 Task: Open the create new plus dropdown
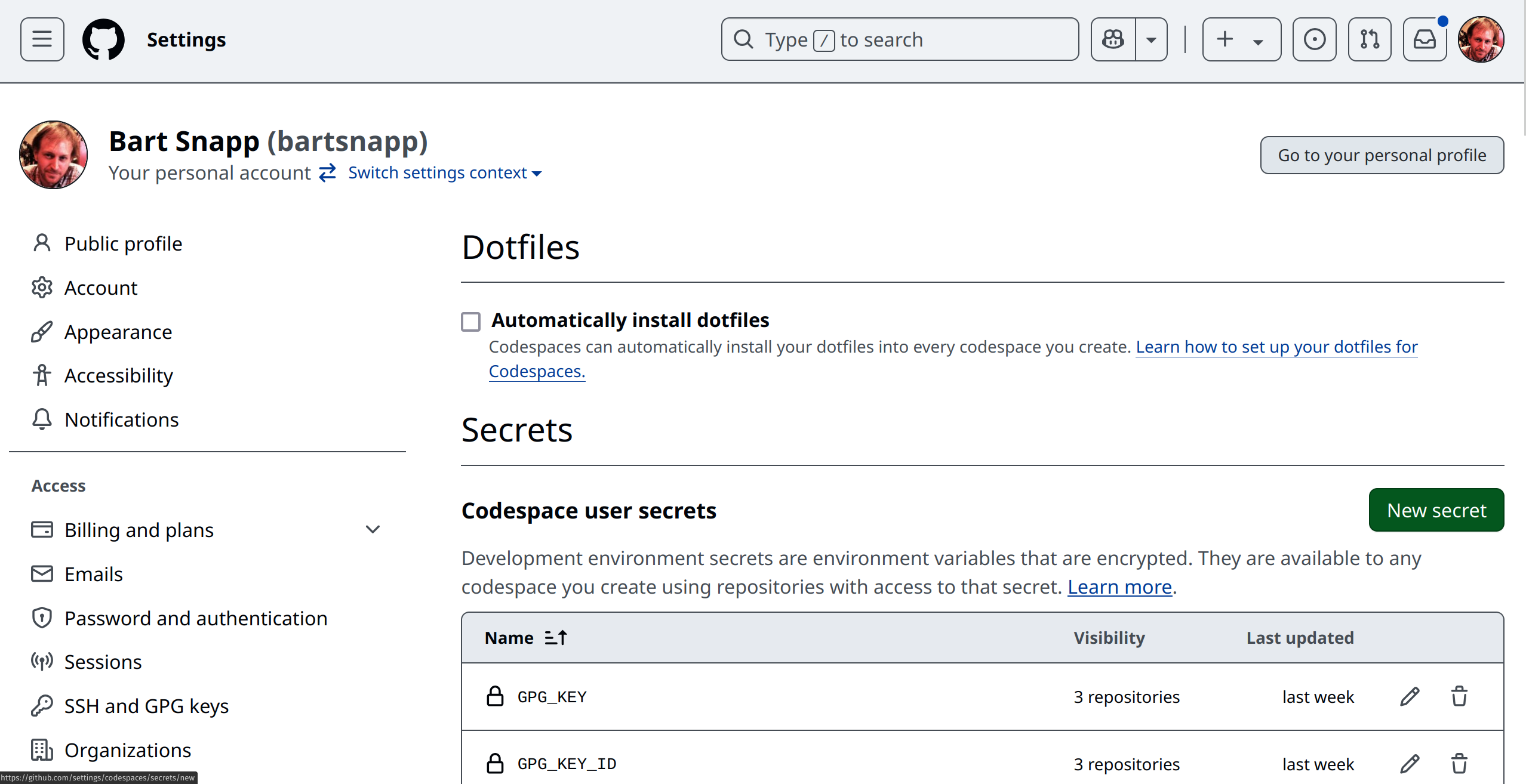coord(1241,39)
